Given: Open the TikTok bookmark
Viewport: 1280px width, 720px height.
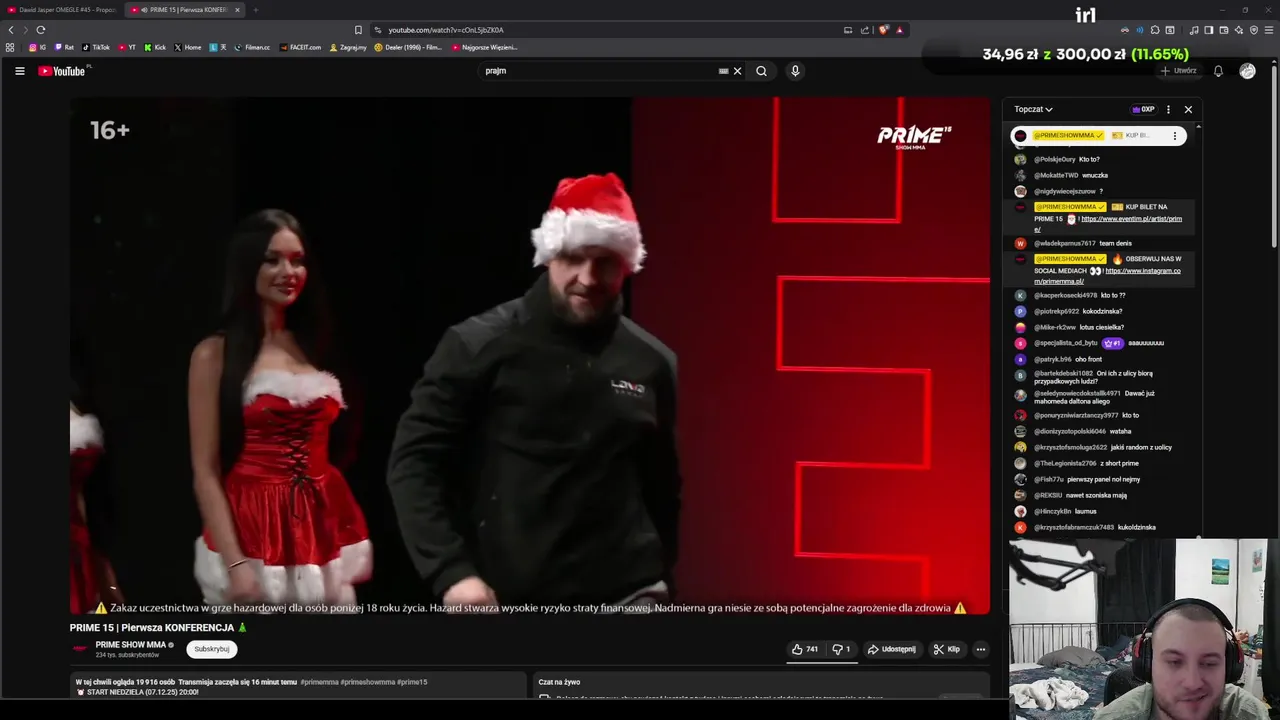Looking at the screenshot, I should [96, 47].
